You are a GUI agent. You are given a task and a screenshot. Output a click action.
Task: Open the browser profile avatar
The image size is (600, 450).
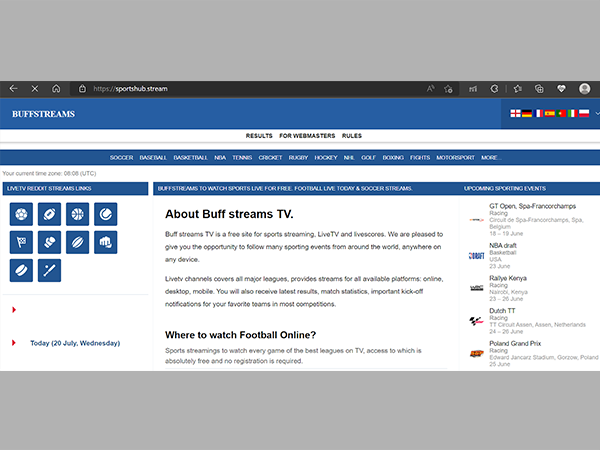coord(584,89)
